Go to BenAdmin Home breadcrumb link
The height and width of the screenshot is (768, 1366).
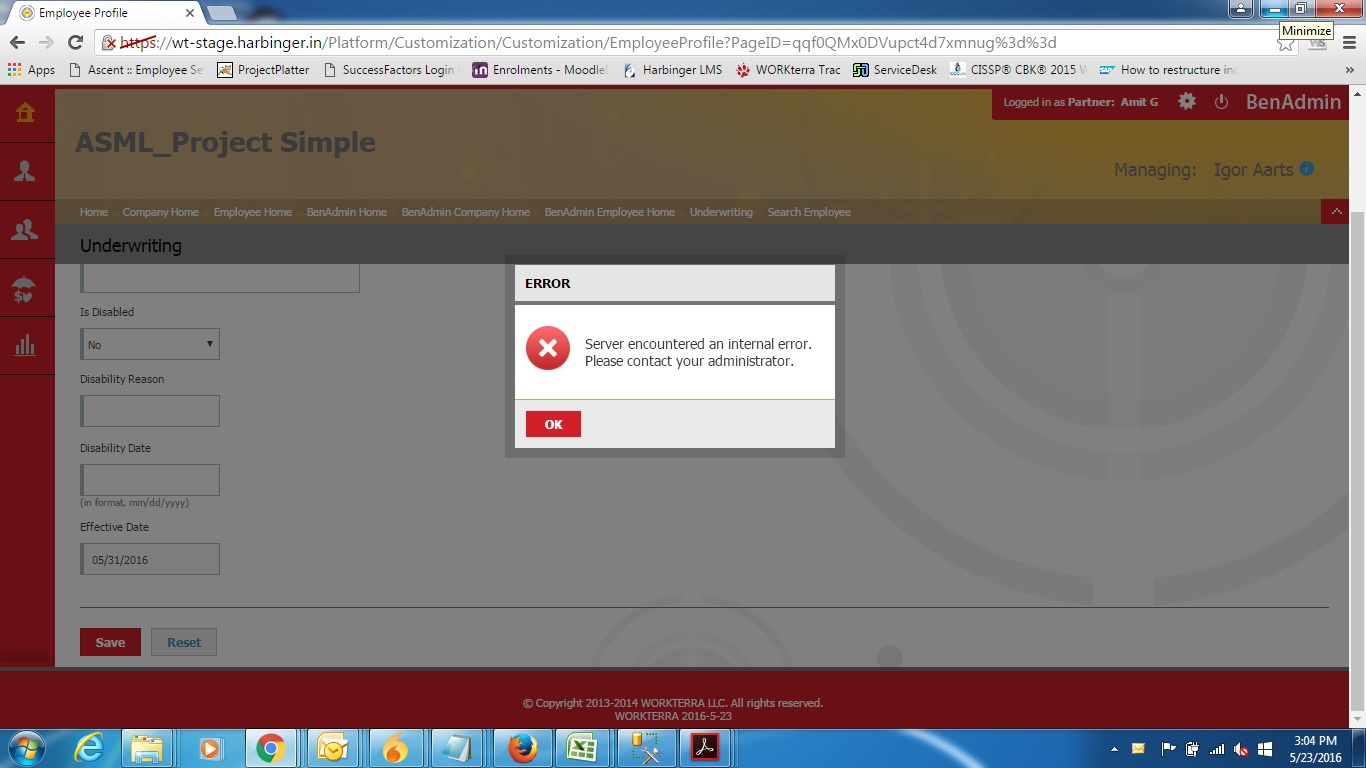(x=346, y=212)
